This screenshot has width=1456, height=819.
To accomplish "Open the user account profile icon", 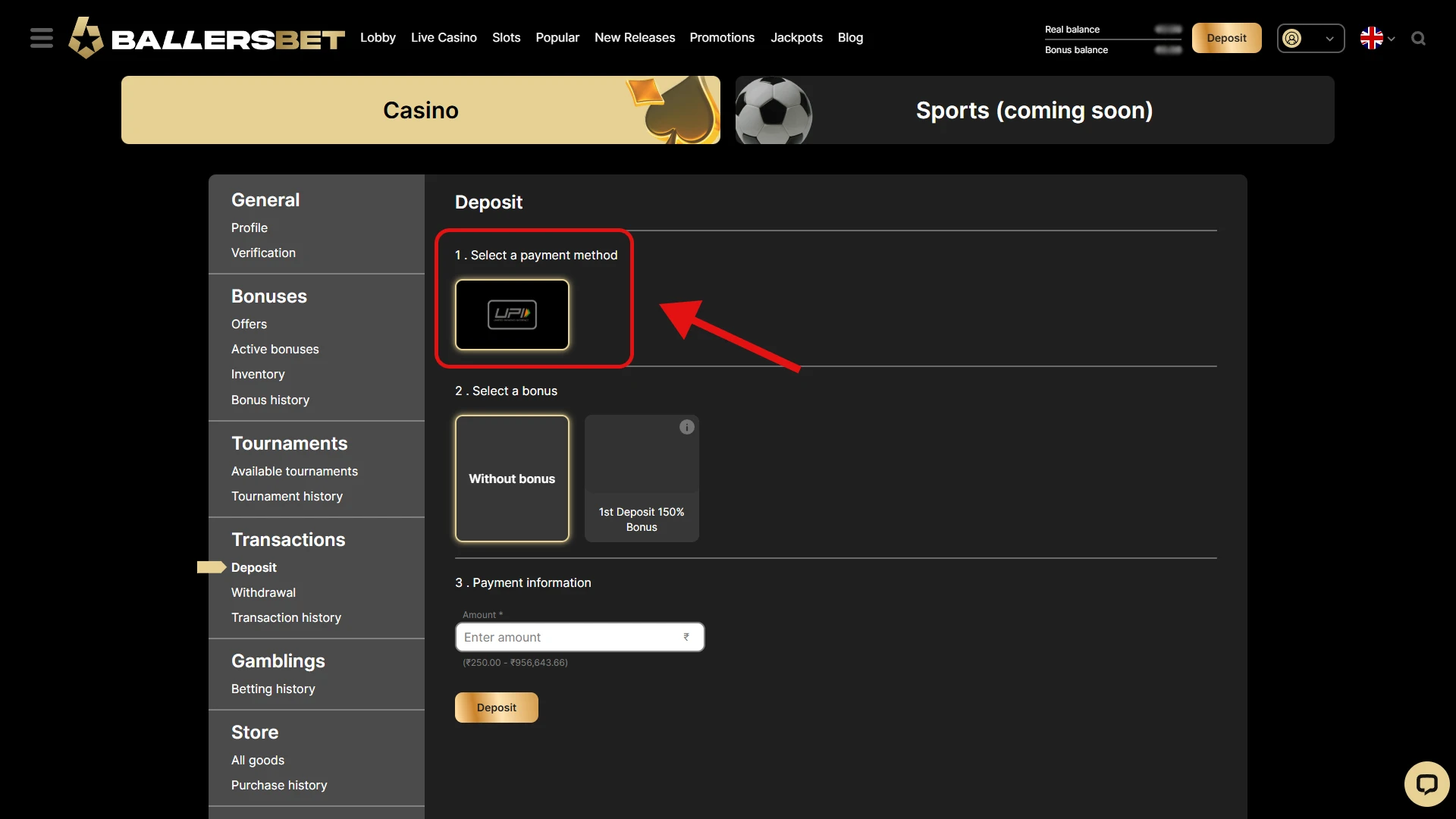I will tap(1293, 38).
